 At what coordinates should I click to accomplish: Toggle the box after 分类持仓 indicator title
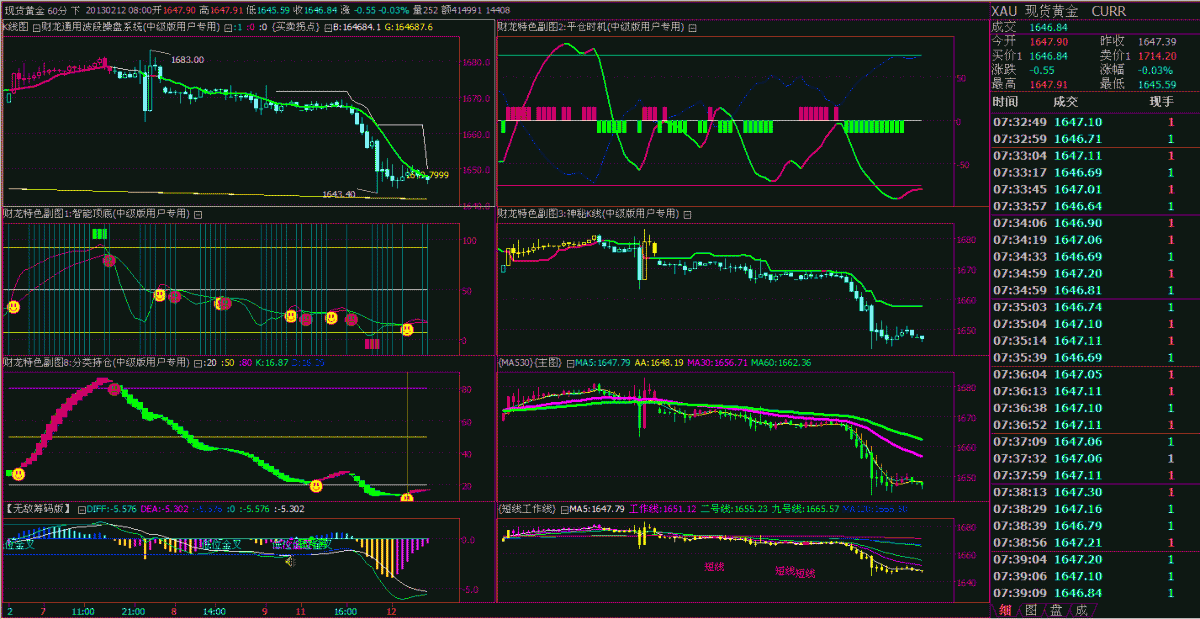pos(197,362)
